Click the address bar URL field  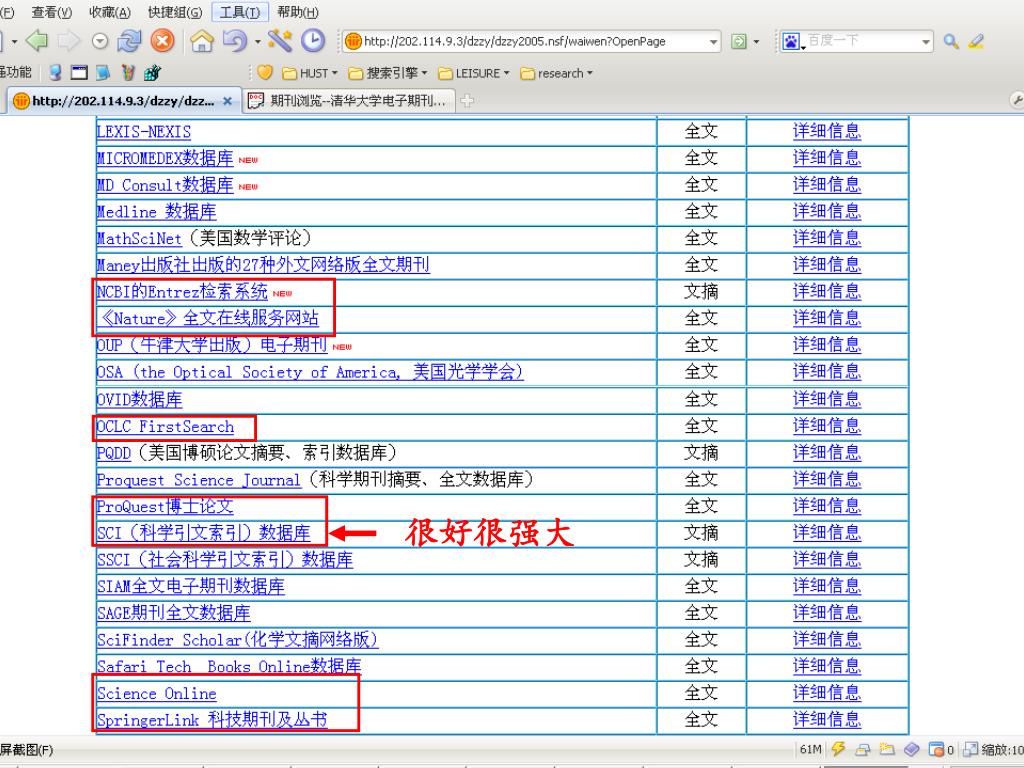(x=534, y=42)
